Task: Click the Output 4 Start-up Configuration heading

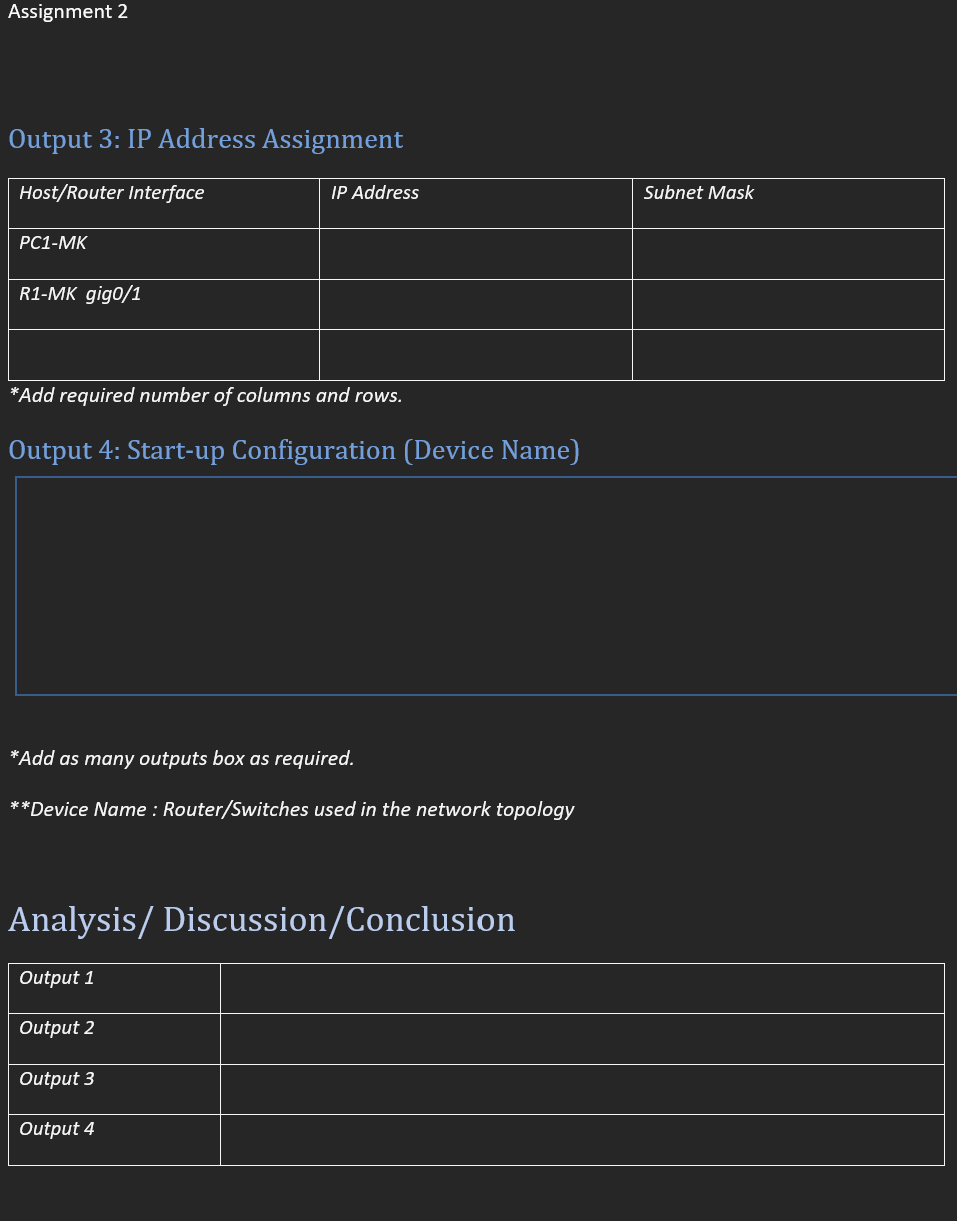Action: [x=294, y=450]
